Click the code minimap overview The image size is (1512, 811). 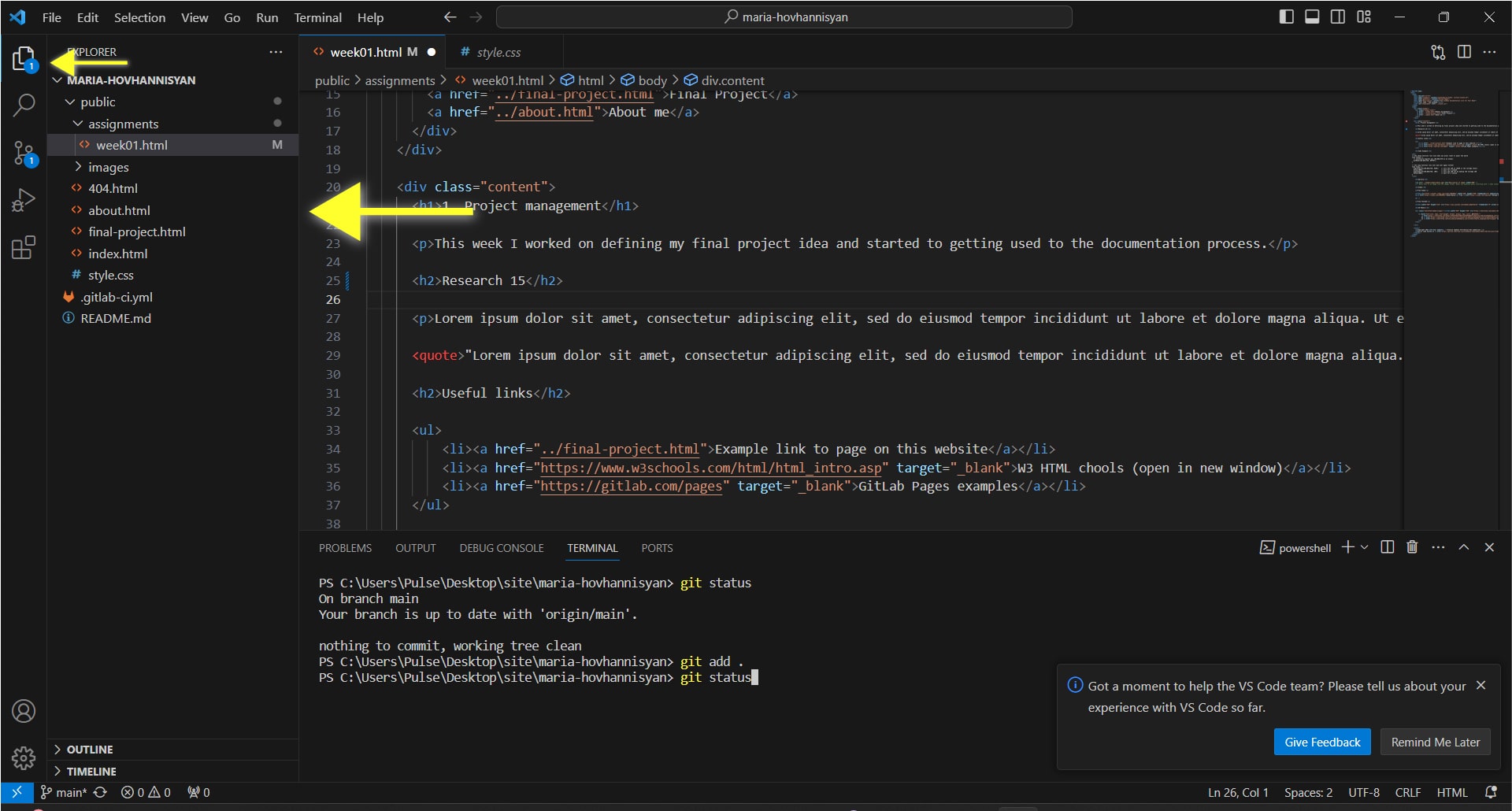coord(1454,164)
